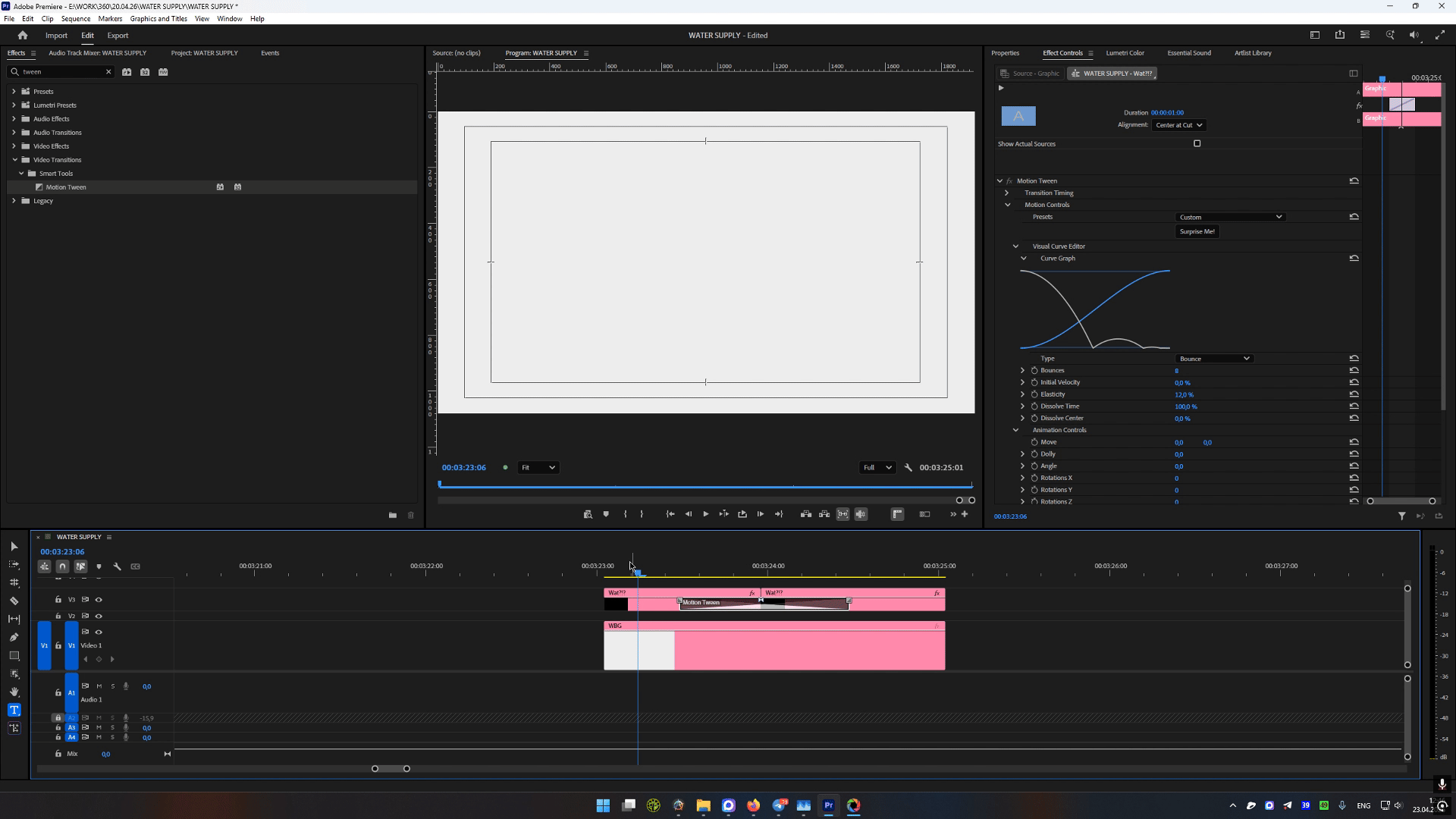
Task: Expand the Video Effects folder
Action: 14,146
